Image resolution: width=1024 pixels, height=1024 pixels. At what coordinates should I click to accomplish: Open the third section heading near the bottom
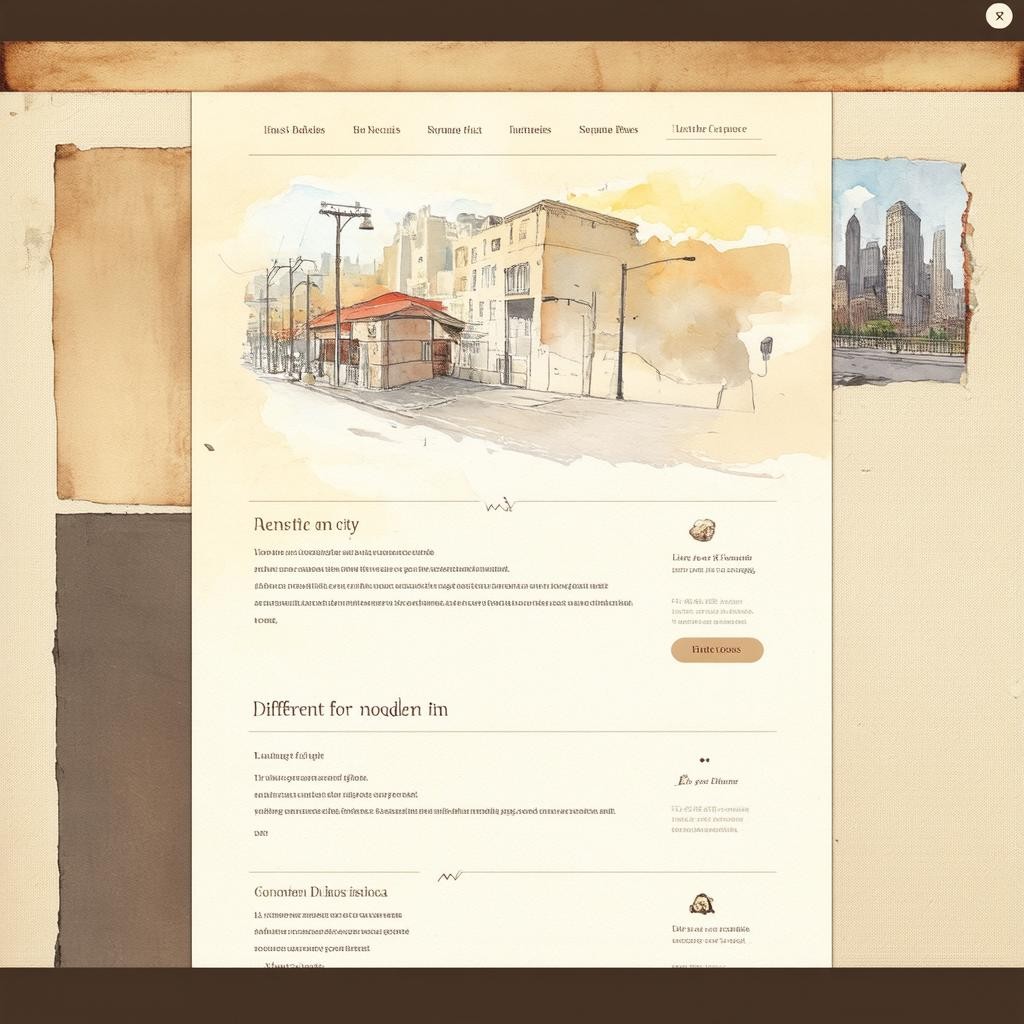click(320, 891)
